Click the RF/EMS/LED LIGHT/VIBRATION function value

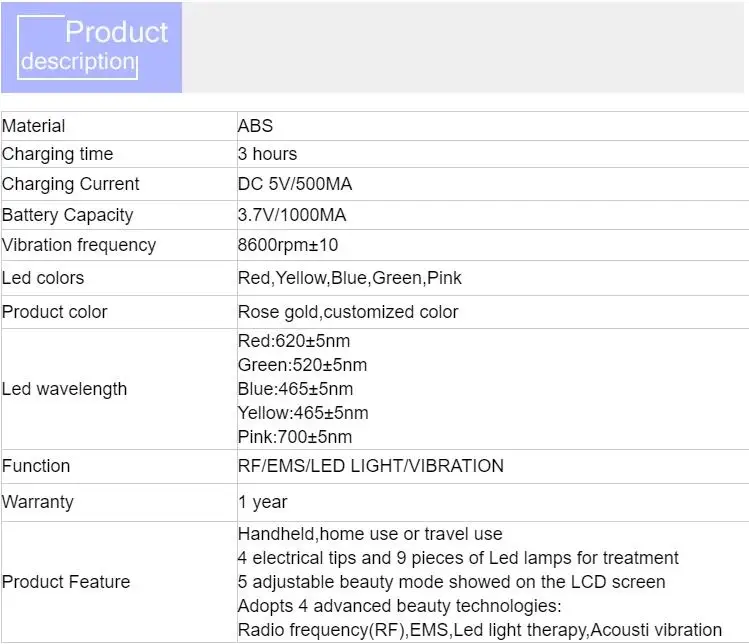(371, 466)
